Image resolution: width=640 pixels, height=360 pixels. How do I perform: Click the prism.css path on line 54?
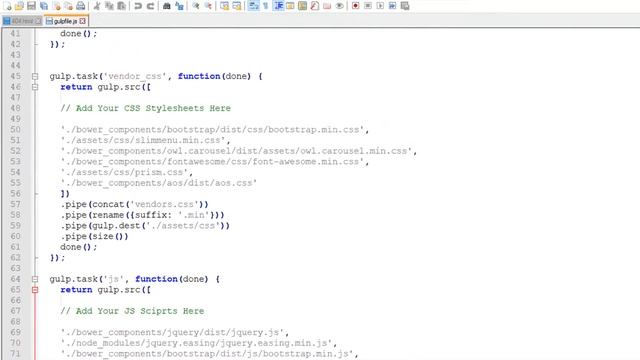coord(127,172)
